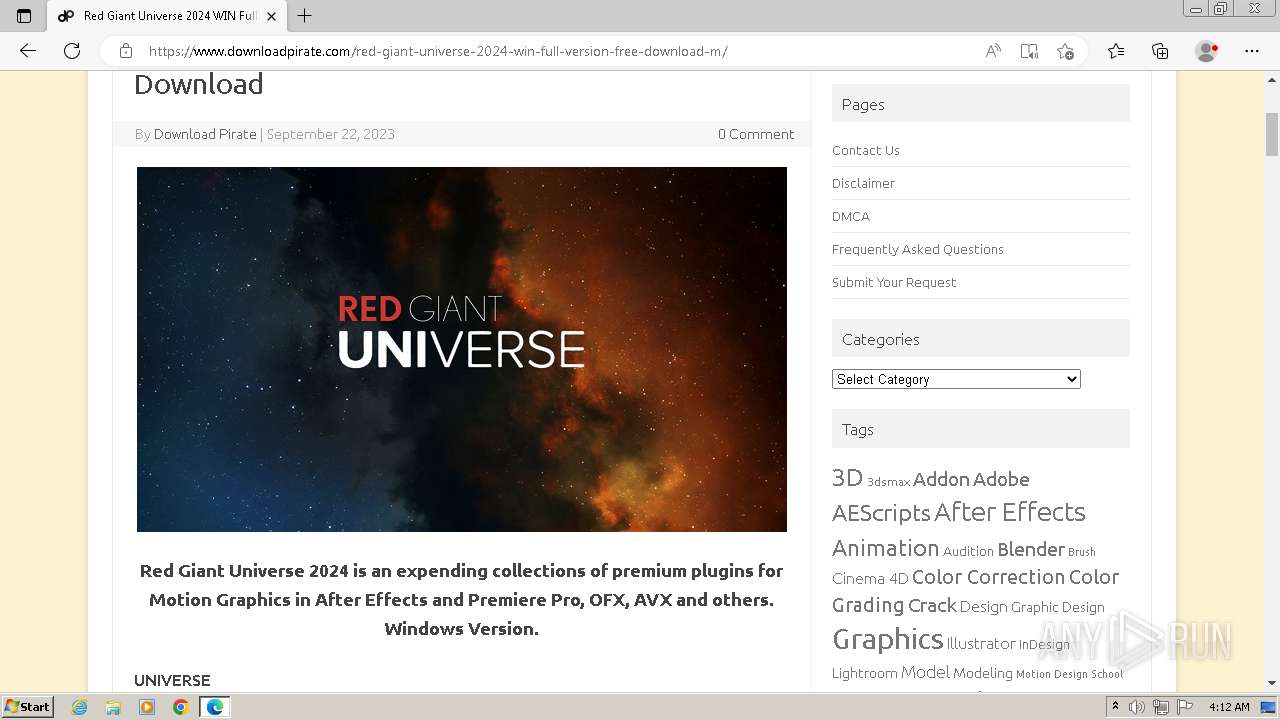1280x720 pixels.
Task: Open the Contact Us page link
Action: 866,150
